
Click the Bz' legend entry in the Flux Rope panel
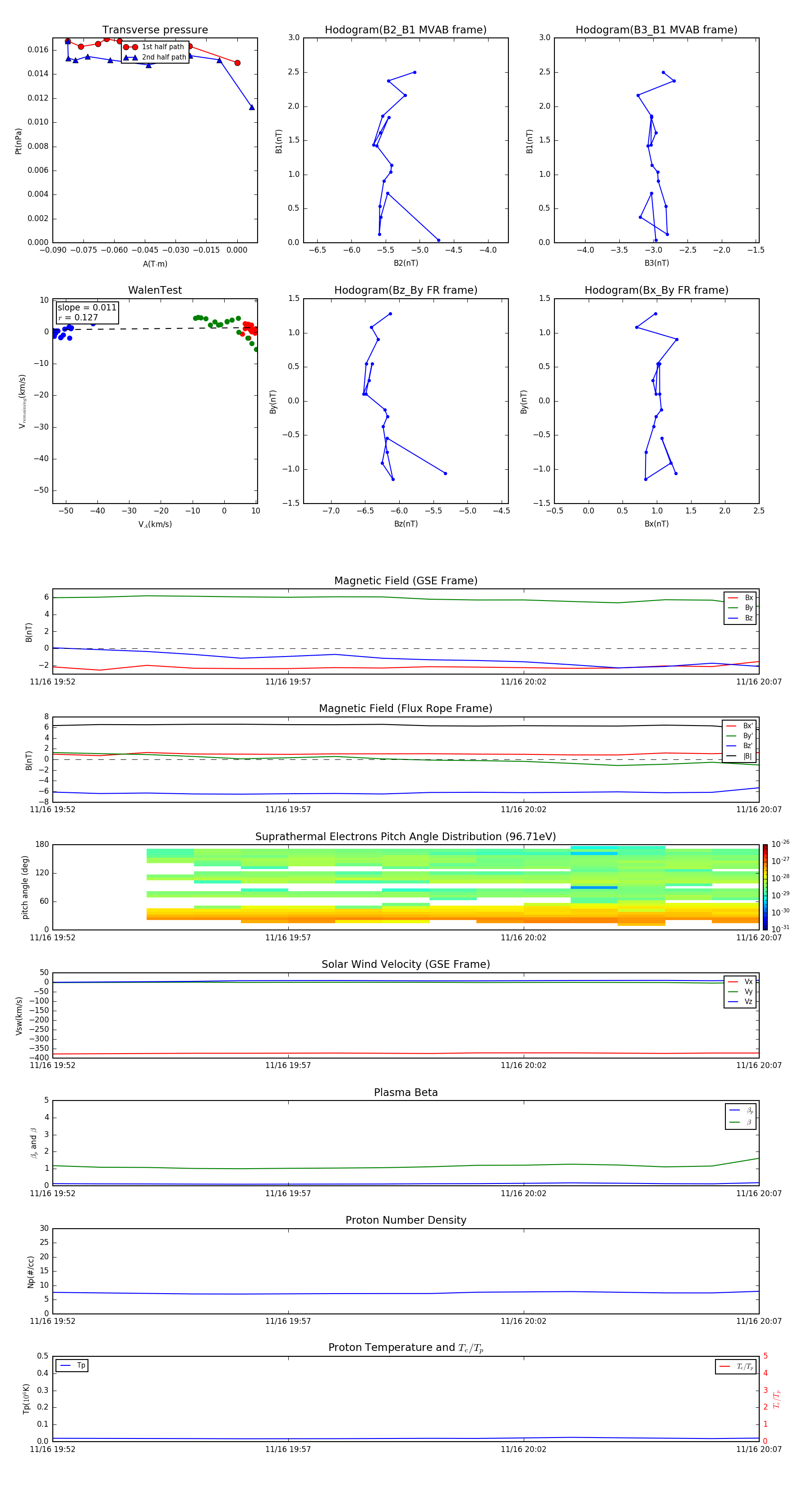click(x=739, y=746)
